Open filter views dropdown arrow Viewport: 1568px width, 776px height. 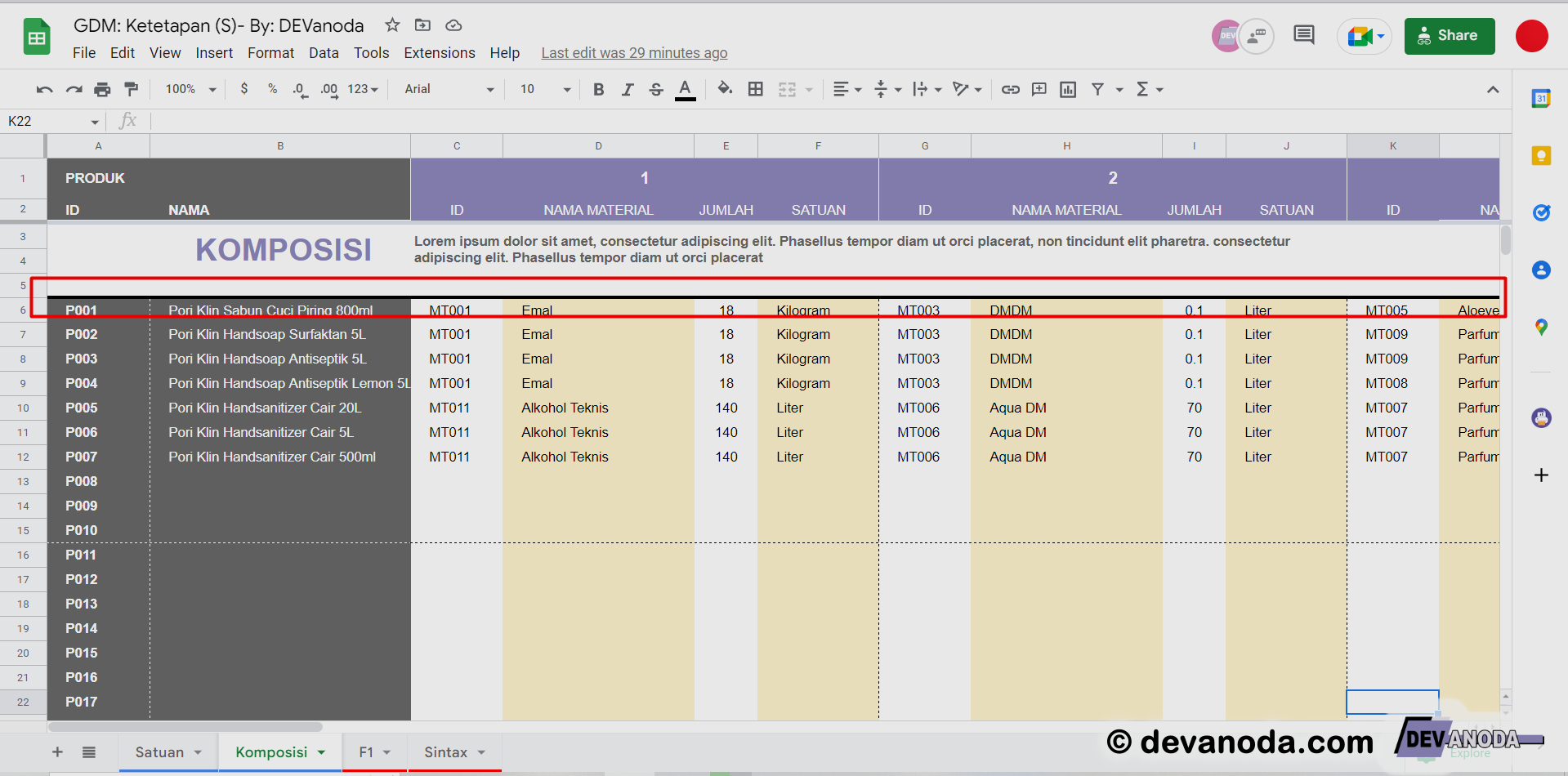coord(1119,89)
